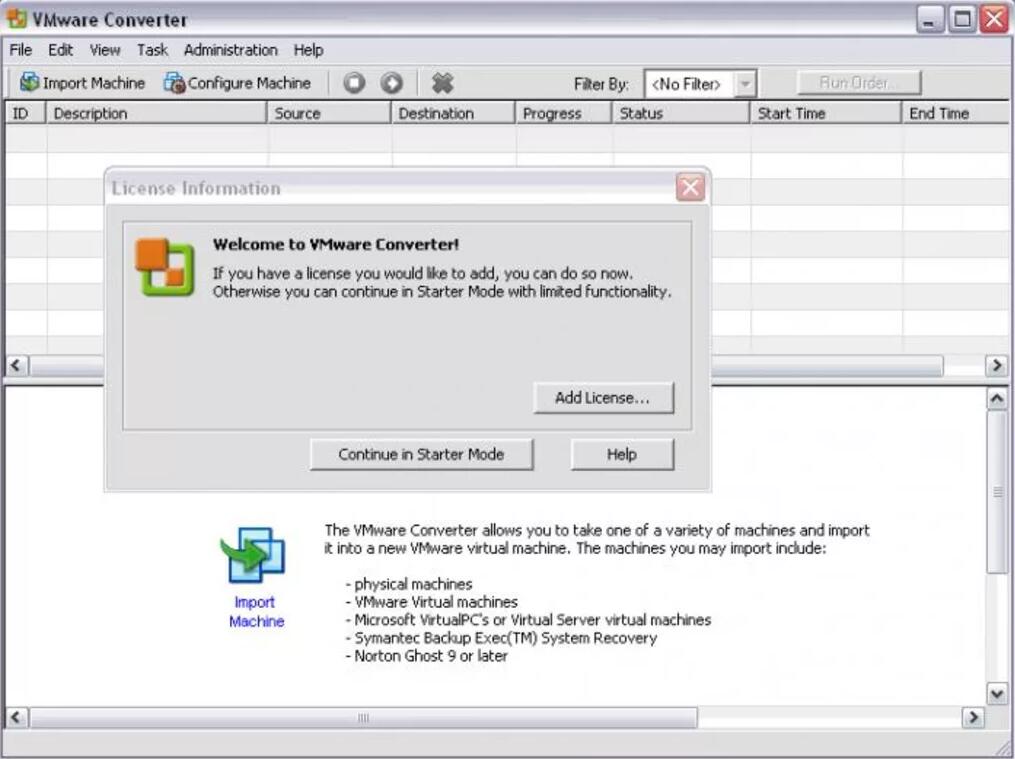Click the License Information dialog title
Screen dimensions: 1015x759
pyautogui.click(x=196, y=188)
